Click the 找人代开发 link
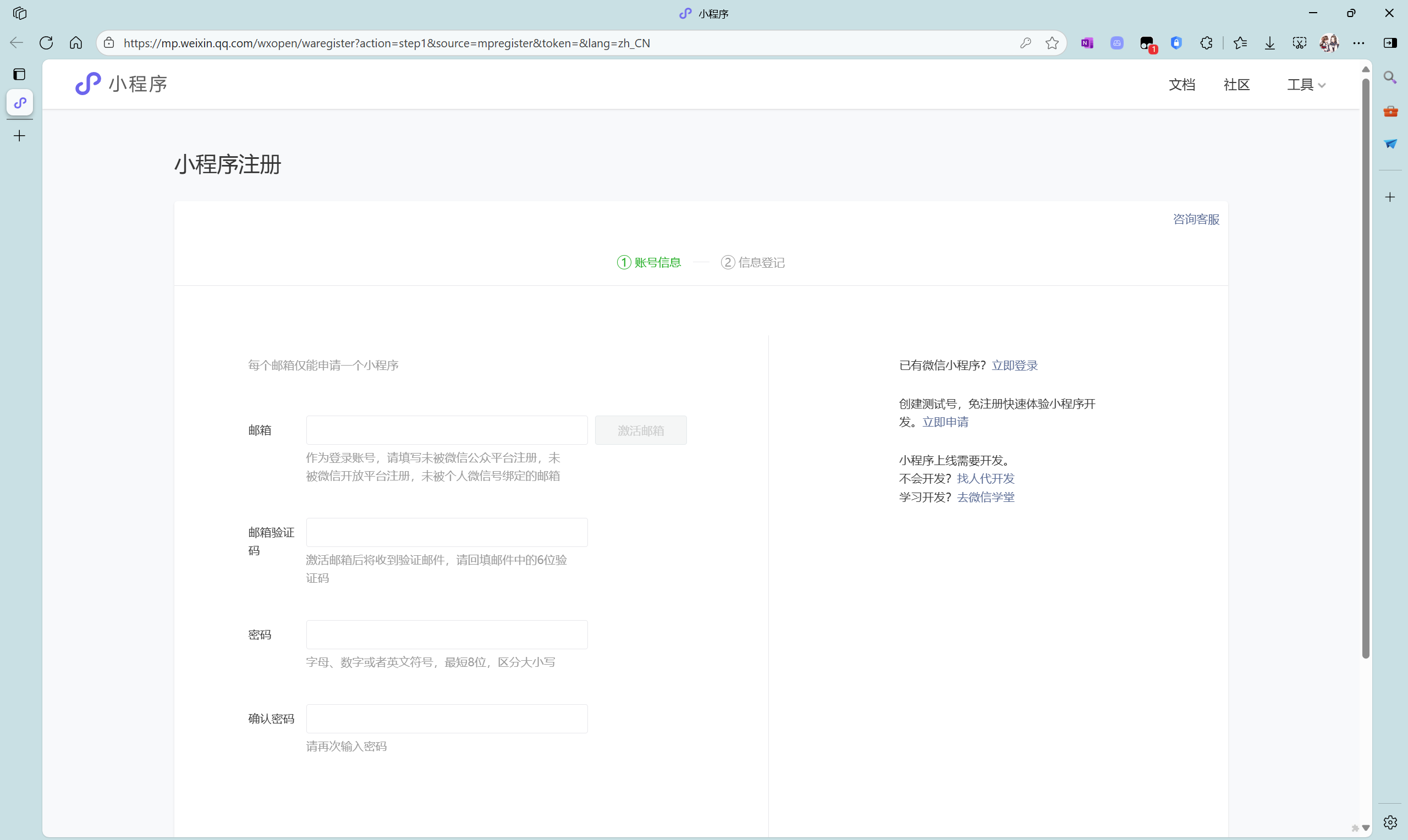This screenshot has width=1408, height=840. tap(986, 478)
